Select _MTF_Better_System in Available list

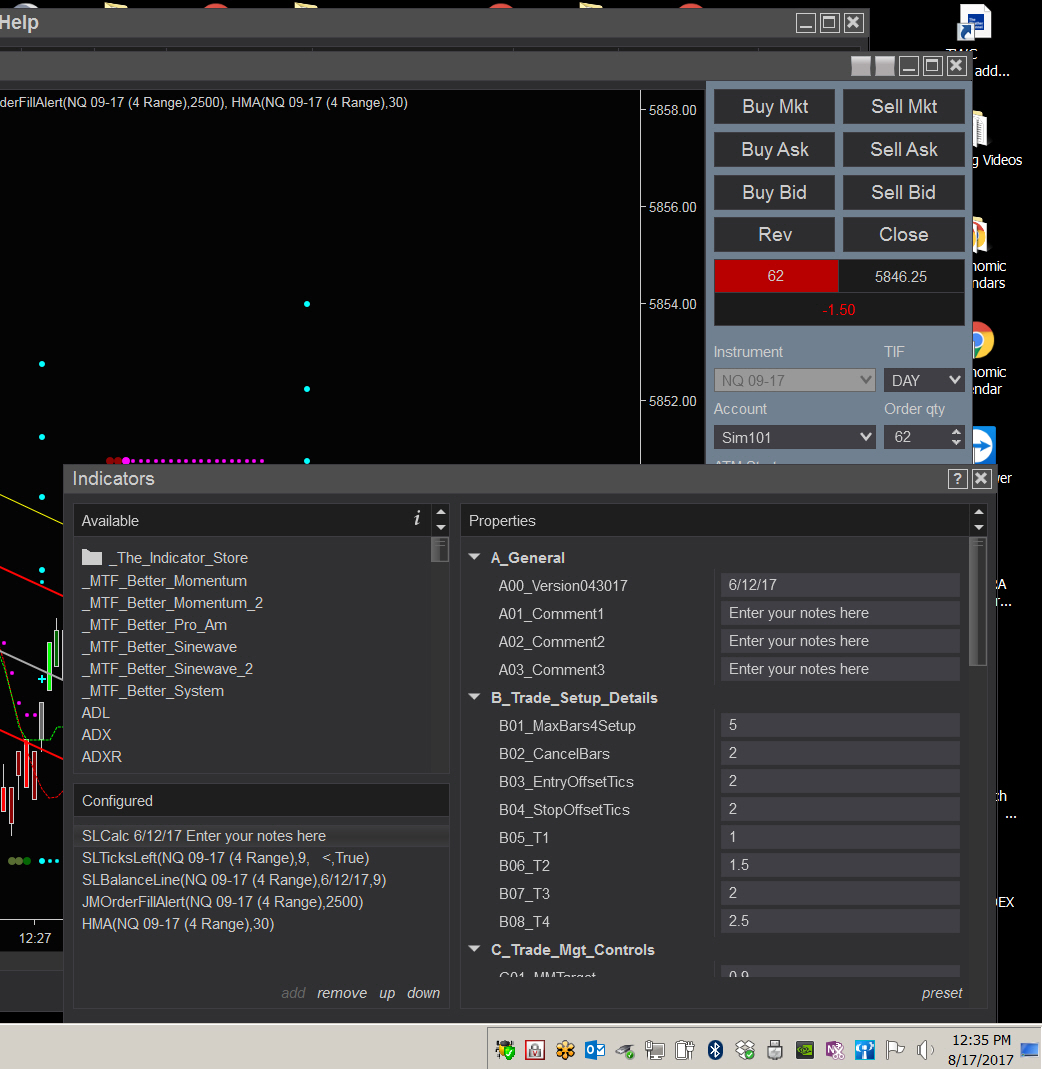coord(153,691)
